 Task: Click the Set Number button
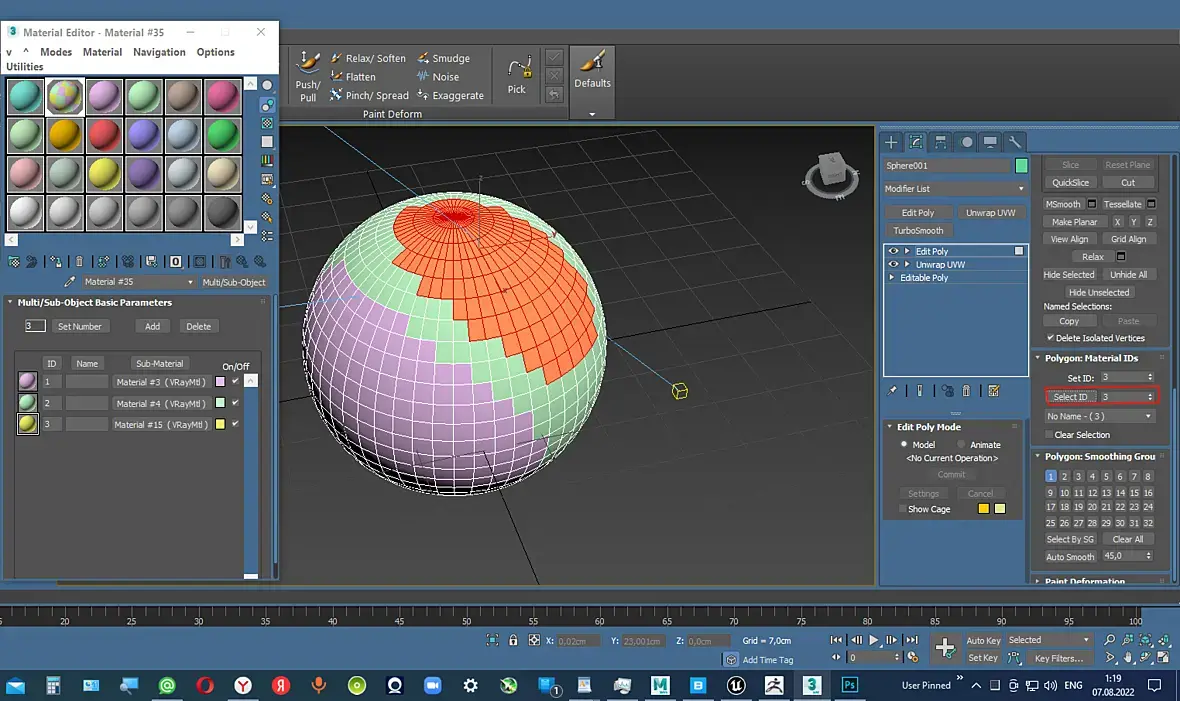[x=79, y=326]
